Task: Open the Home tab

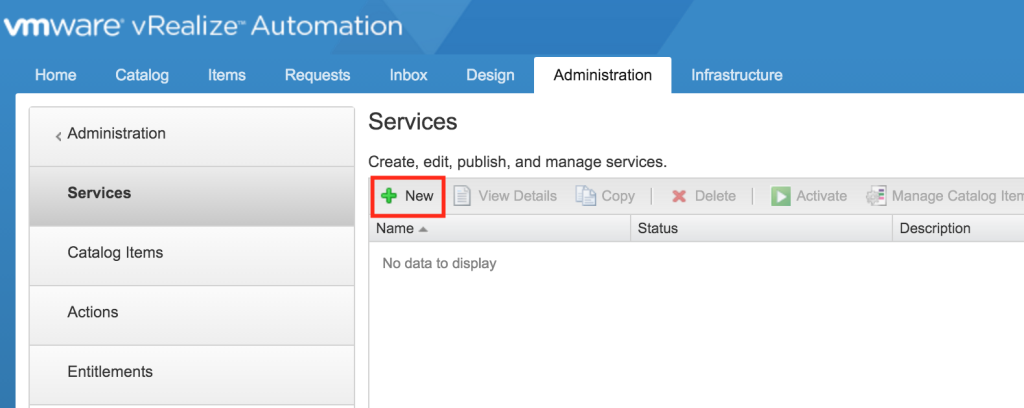Action: 56,75
